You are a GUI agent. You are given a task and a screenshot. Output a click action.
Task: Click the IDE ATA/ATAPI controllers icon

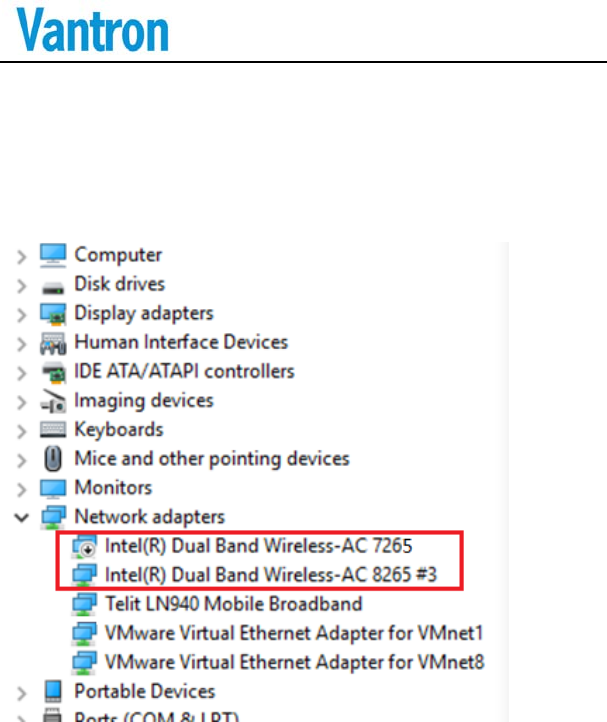pyautogui.click(x=54, y=372)
